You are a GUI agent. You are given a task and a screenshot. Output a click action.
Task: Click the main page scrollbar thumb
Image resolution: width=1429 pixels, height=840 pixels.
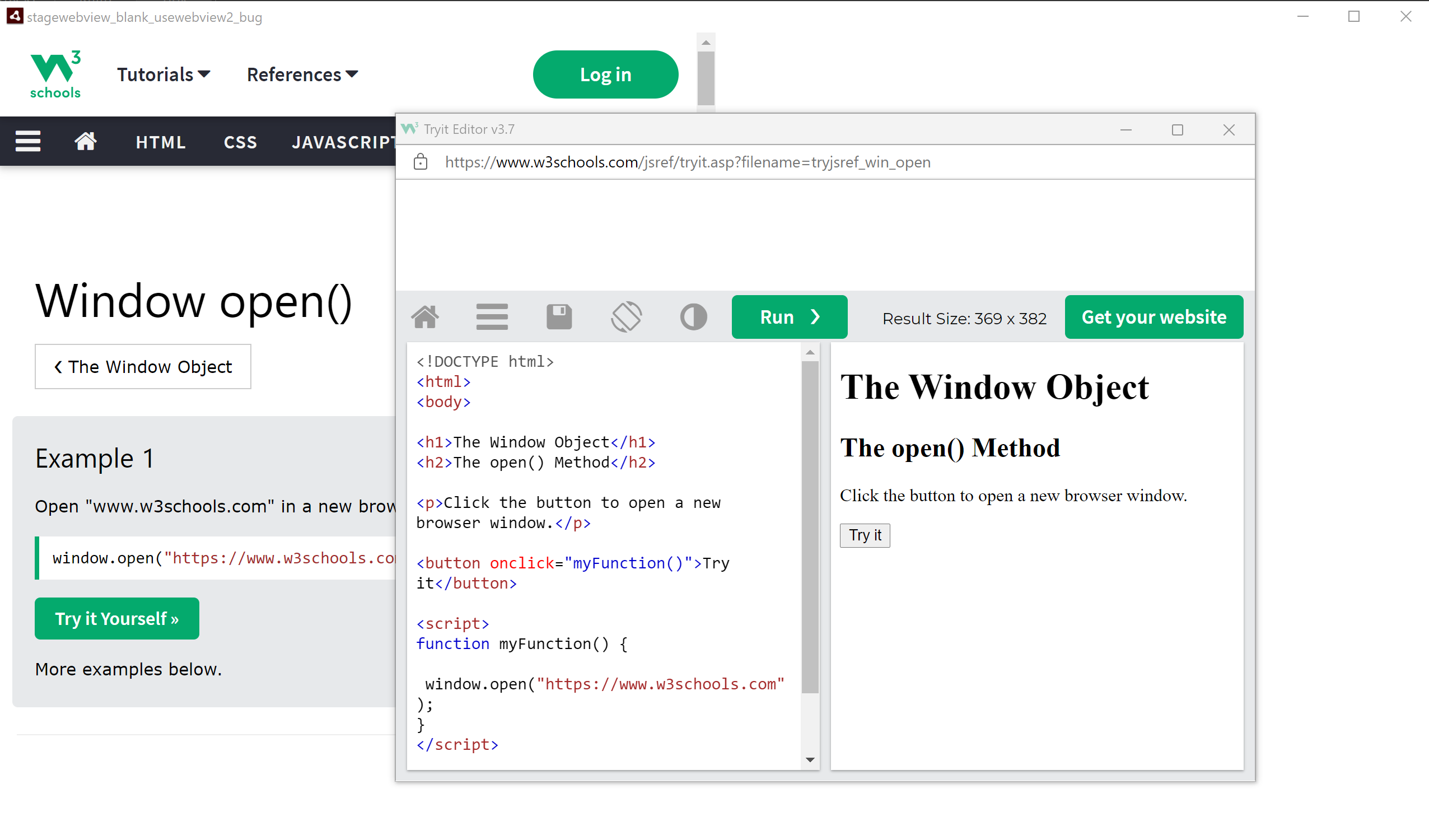(x=706, y=78)
